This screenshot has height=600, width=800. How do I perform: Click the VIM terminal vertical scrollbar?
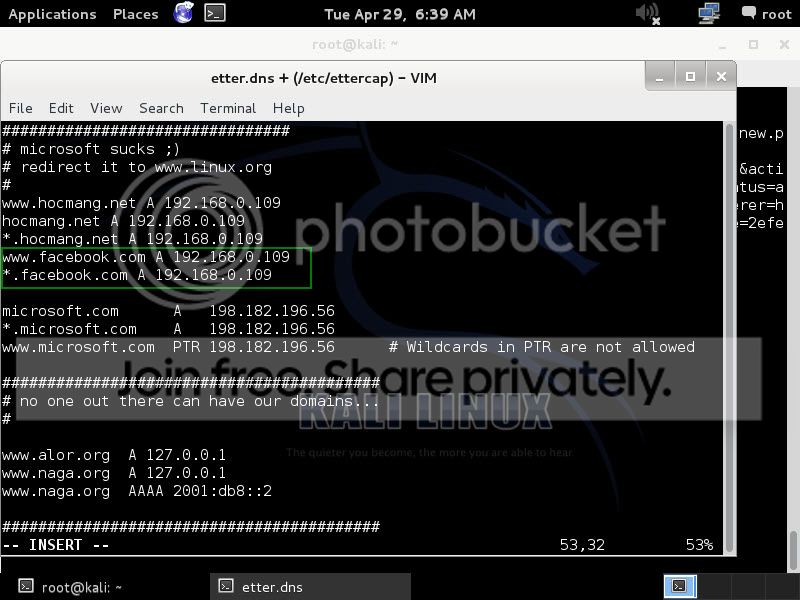click(730, 338)
